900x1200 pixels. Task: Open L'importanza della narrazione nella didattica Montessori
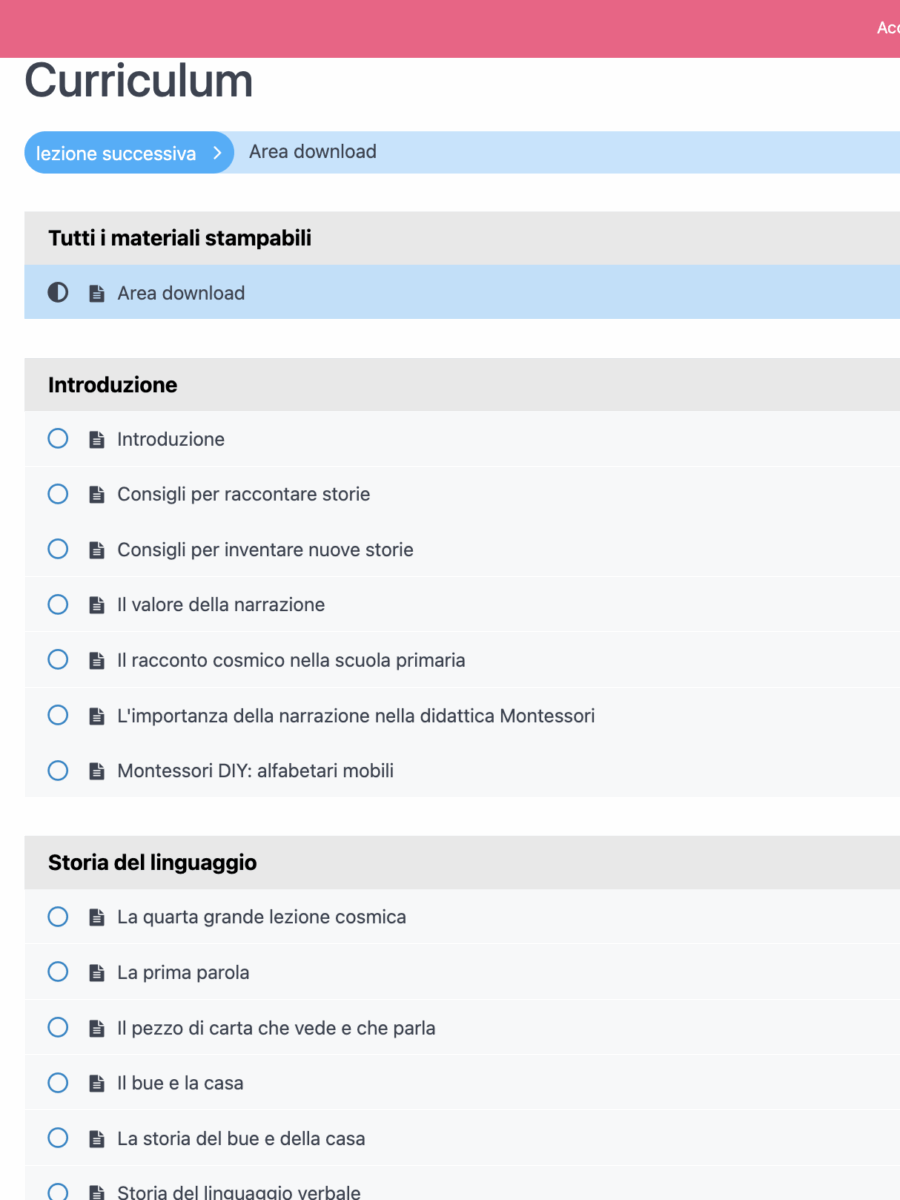(356, 716)
